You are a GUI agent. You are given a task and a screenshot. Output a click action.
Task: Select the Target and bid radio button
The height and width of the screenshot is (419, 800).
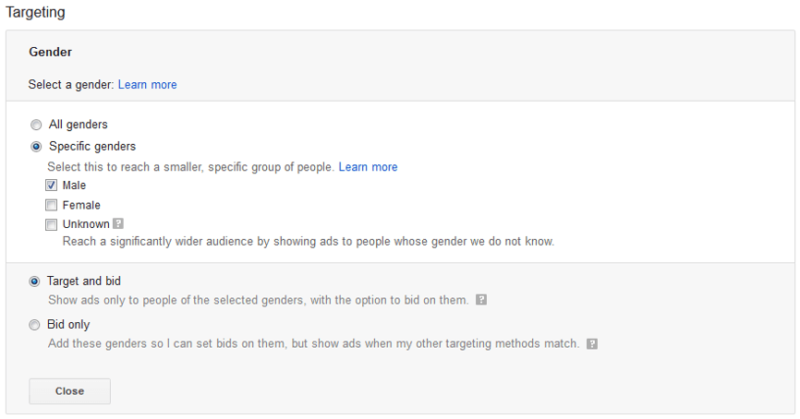tap(36, 281)
